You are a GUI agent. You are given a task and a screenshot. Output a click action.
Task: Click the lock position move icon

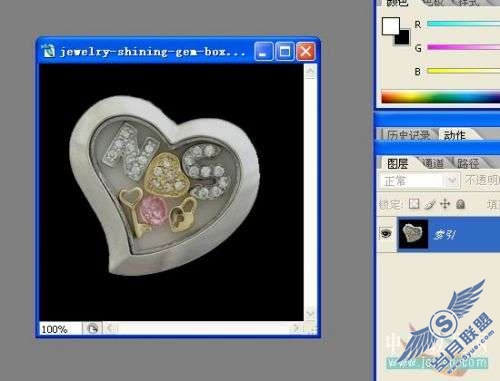tap(445, 204)
